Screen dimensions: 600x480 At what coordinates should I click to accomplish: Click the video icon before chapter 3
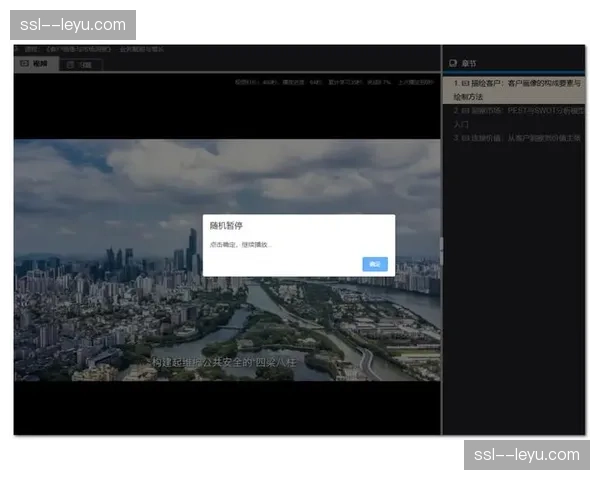coord(465,138)
